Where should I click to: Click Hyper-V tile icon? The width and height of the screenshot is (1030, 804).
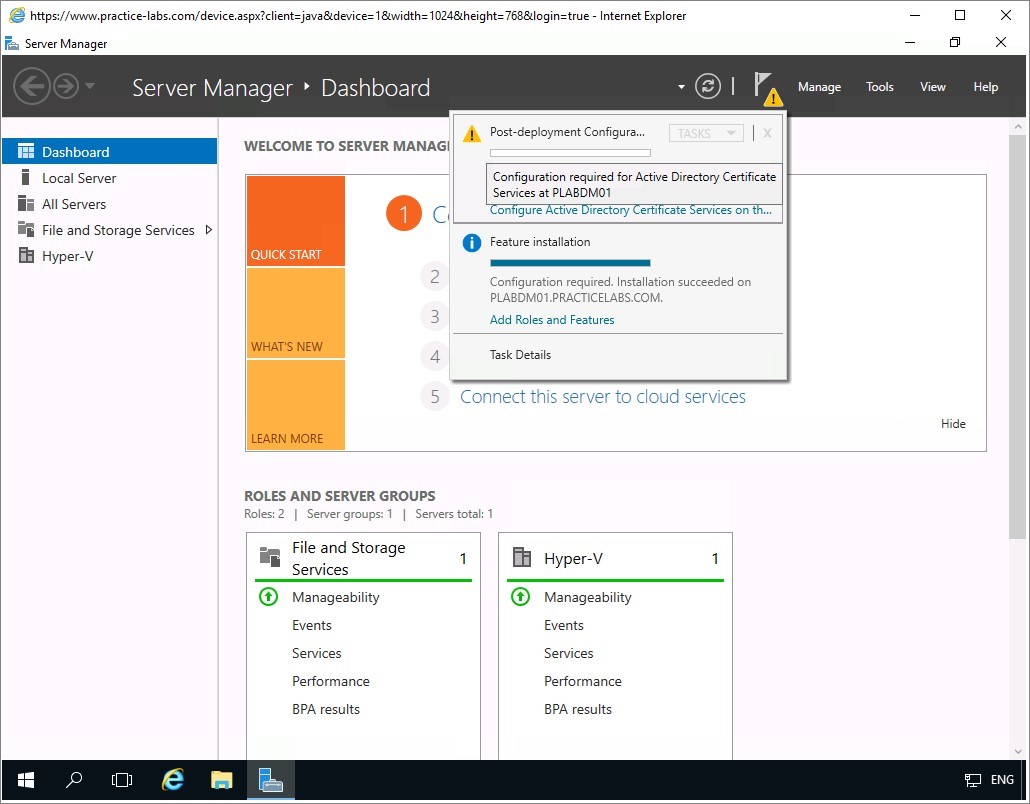click(522, 557)
